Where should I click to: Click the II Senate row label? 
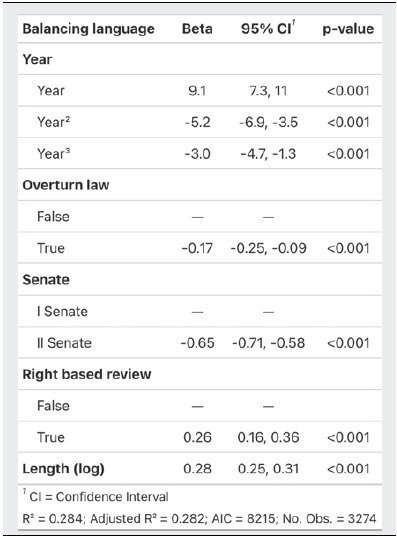click(x=65, y=343)
